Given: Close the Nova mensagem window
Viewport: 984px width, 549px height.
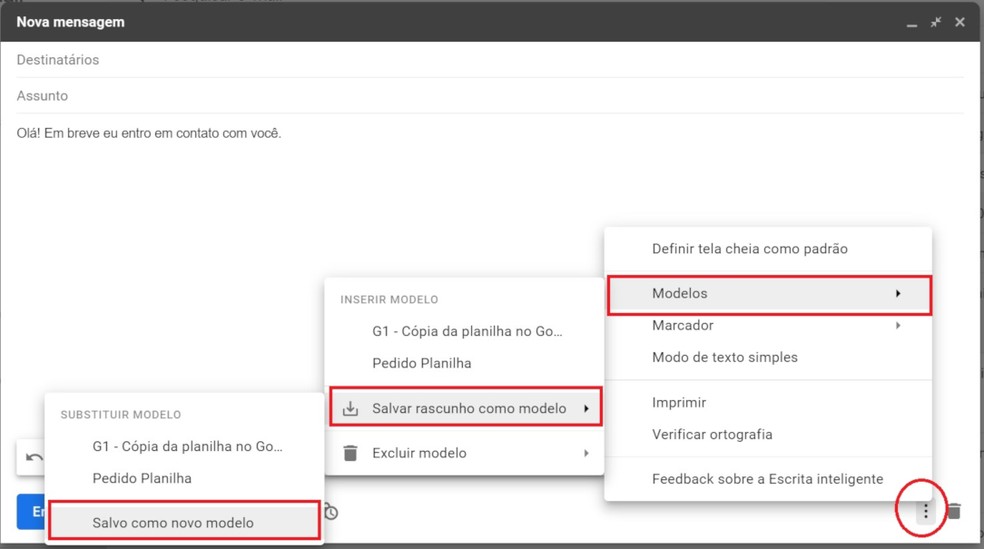Looking at the screenshot, I should [x=960, y=22].
